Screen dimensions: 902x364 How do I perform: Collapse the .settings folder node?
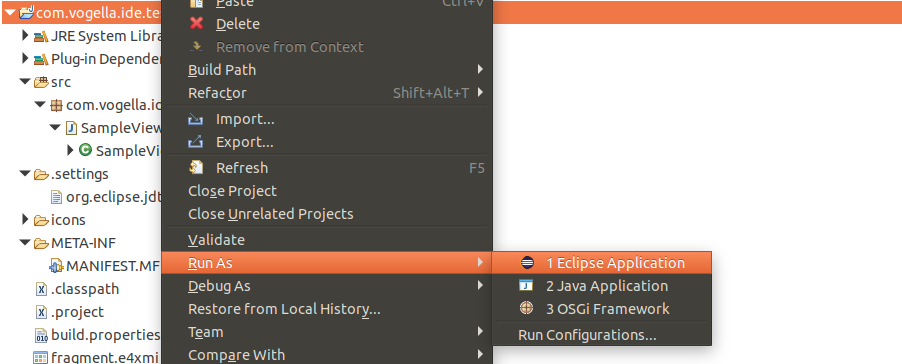(25, 173)
